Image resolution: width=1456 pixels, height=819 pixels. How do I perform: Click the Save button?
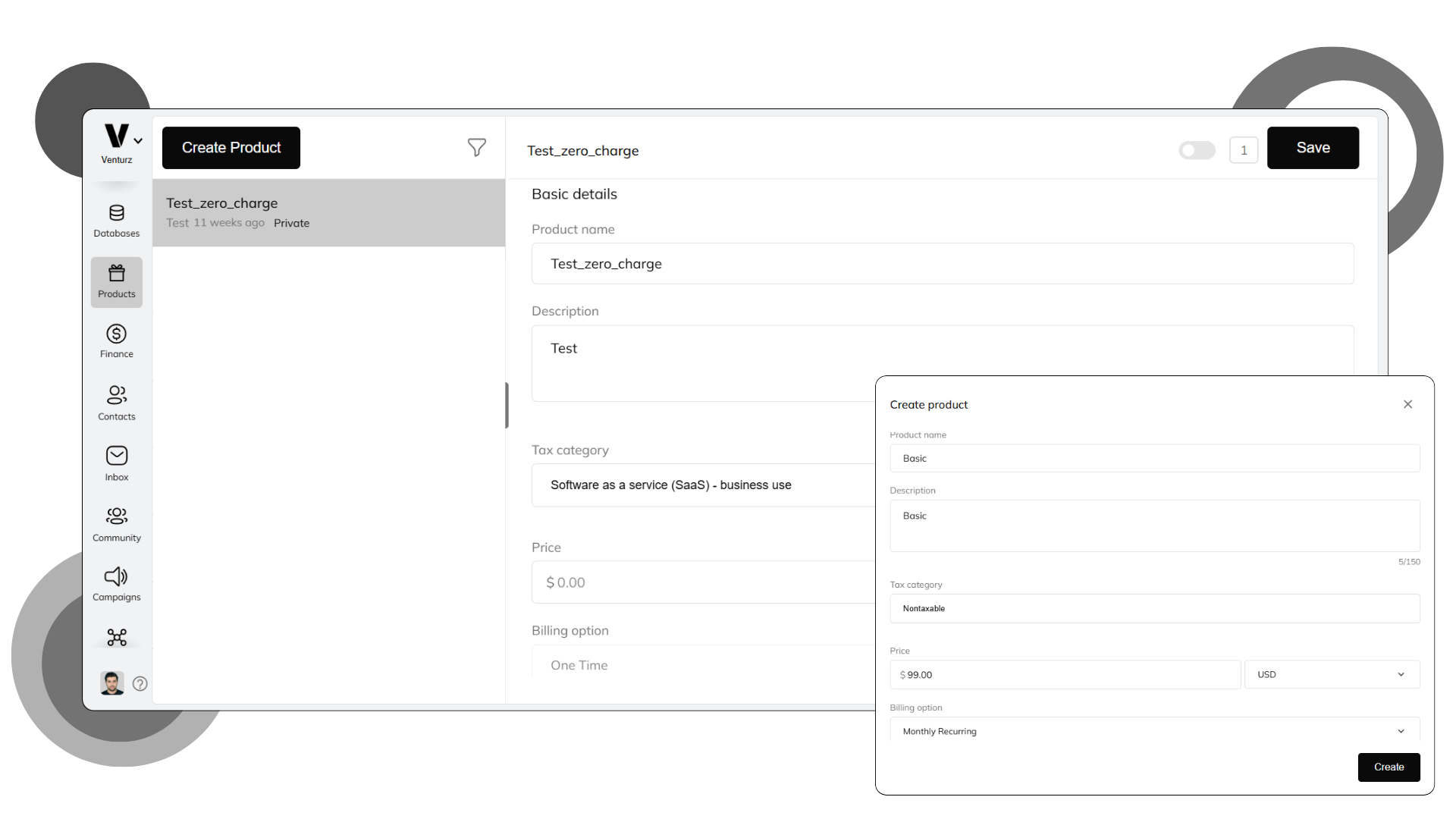[x=1312, y=148]
